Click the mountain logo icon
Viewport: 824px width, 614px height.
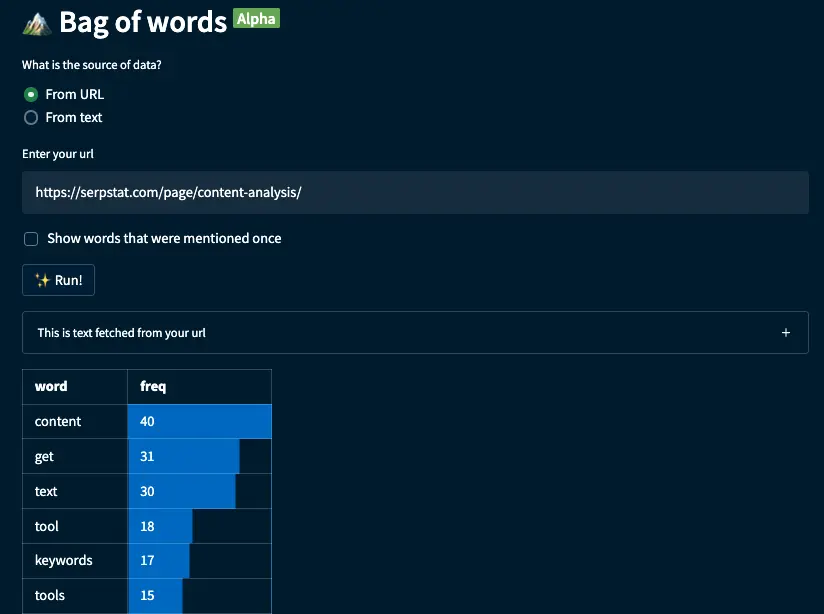(37, 24)
